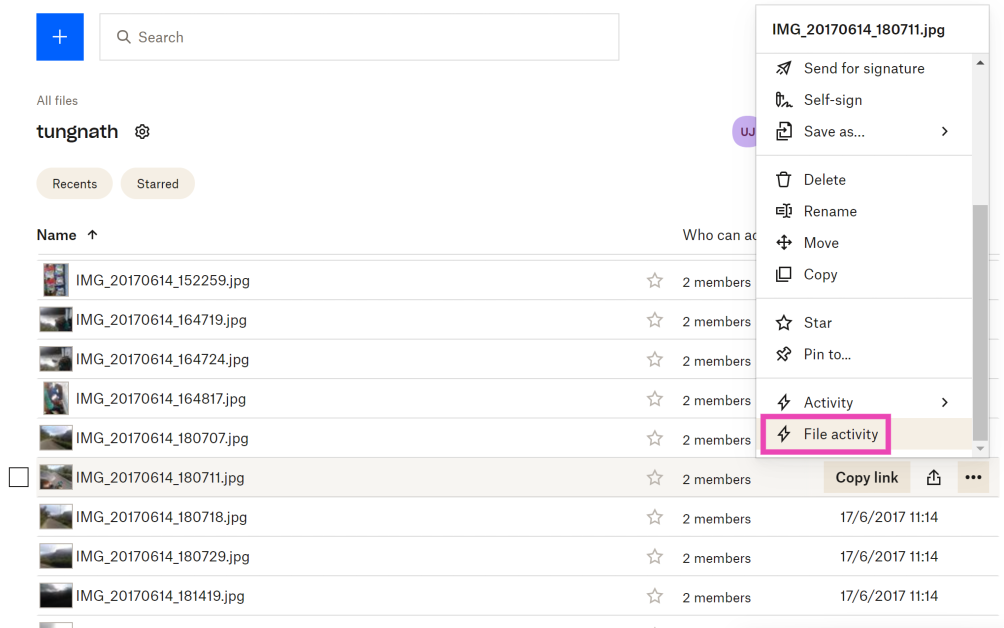Screen dimensions: 1004x628
Task: Filter by the Starred chip
Action: [x=158, y=184]
